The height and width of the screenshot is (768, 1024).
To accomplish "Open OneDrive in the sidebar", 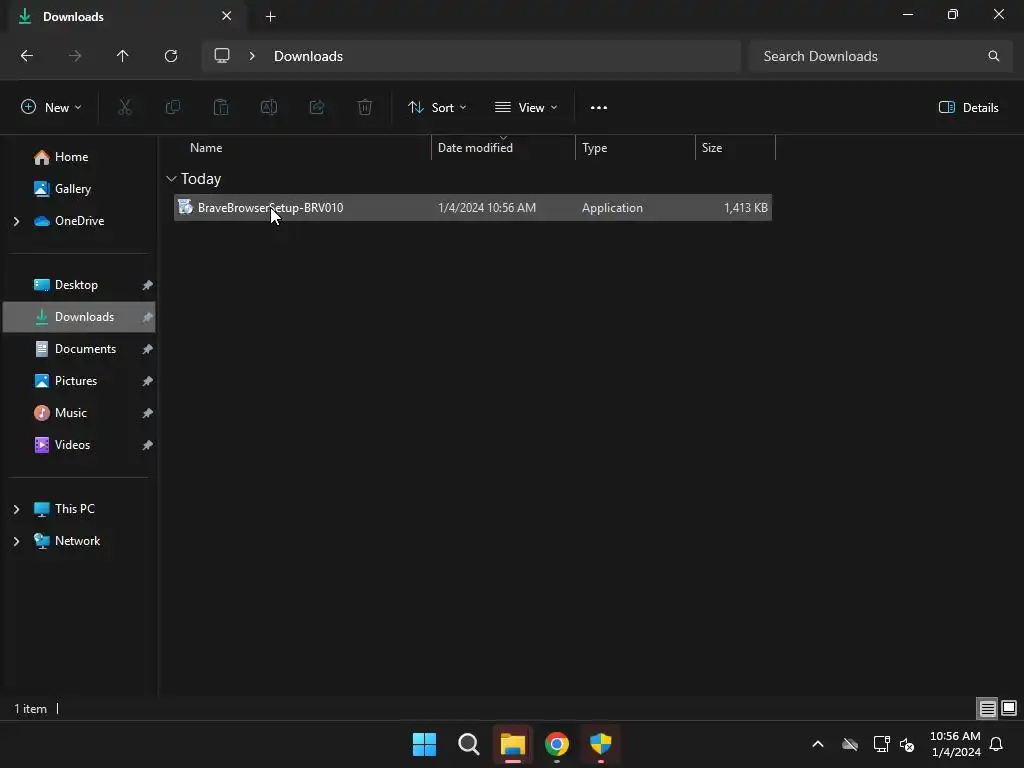I will tap(79, 221).
